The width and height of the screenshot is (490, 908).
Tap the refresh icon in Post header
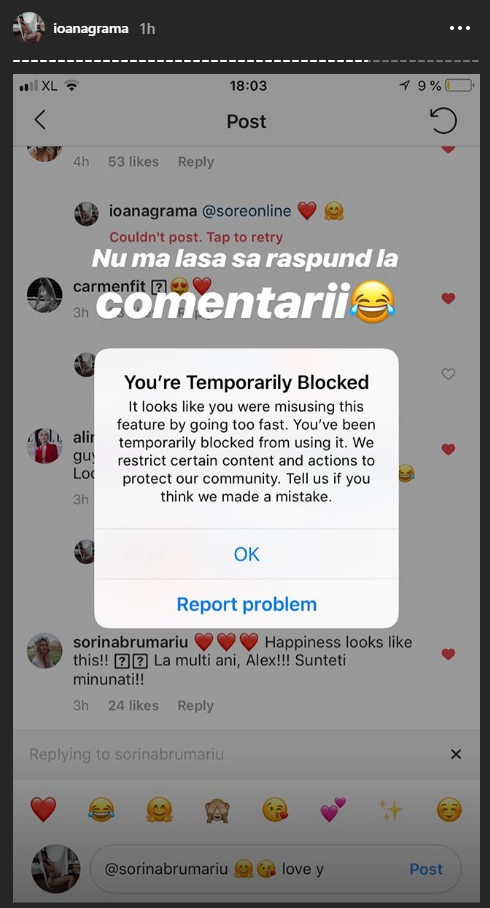(444, 121)
